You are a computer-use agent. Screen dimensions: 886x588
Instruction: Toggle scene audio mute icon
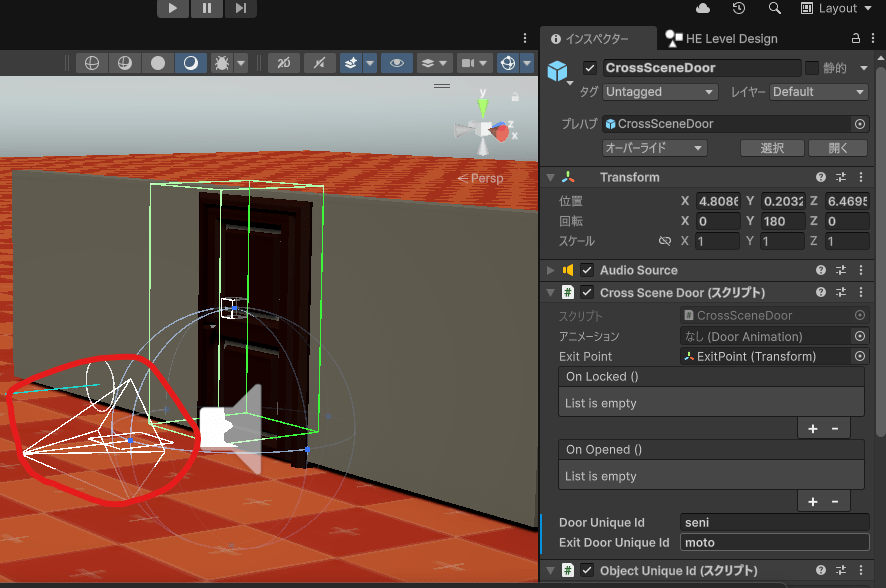319,63
